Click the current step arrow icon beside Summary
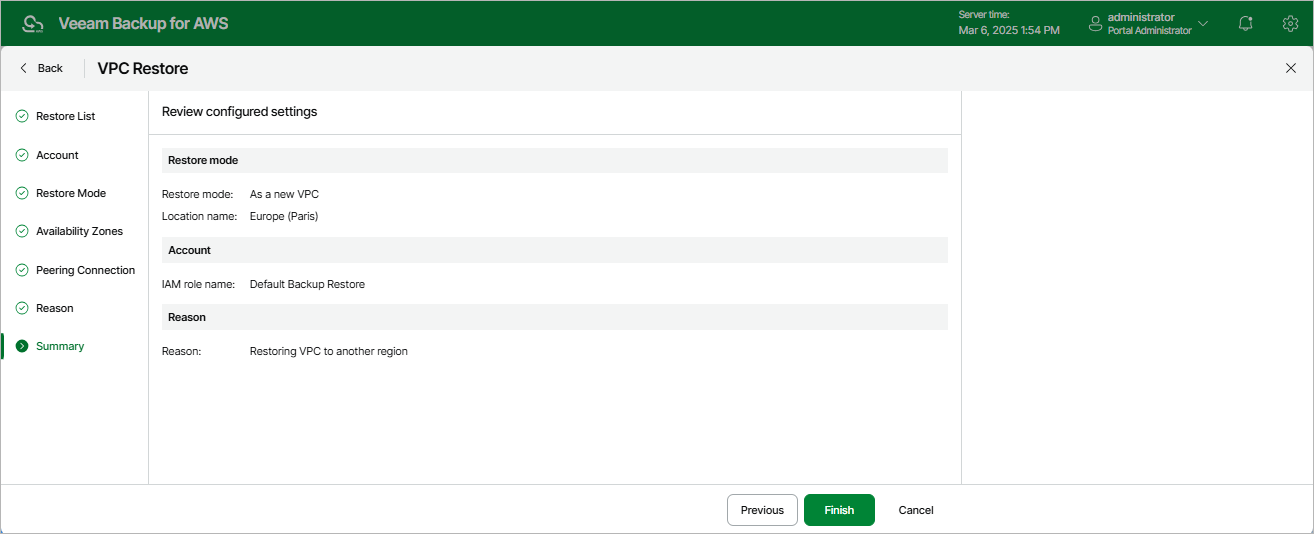 click(x=22, y=346)
